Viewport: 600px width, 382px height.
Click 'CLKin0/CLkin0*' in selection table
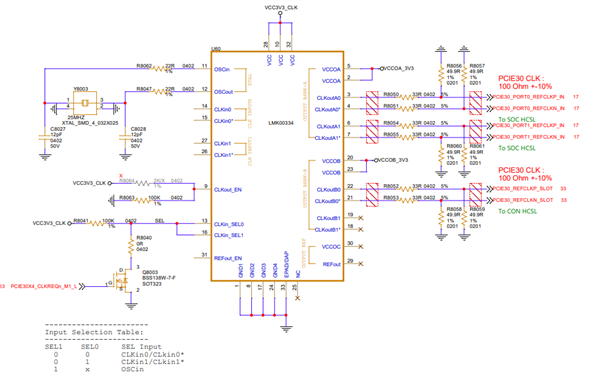[153, 354]
